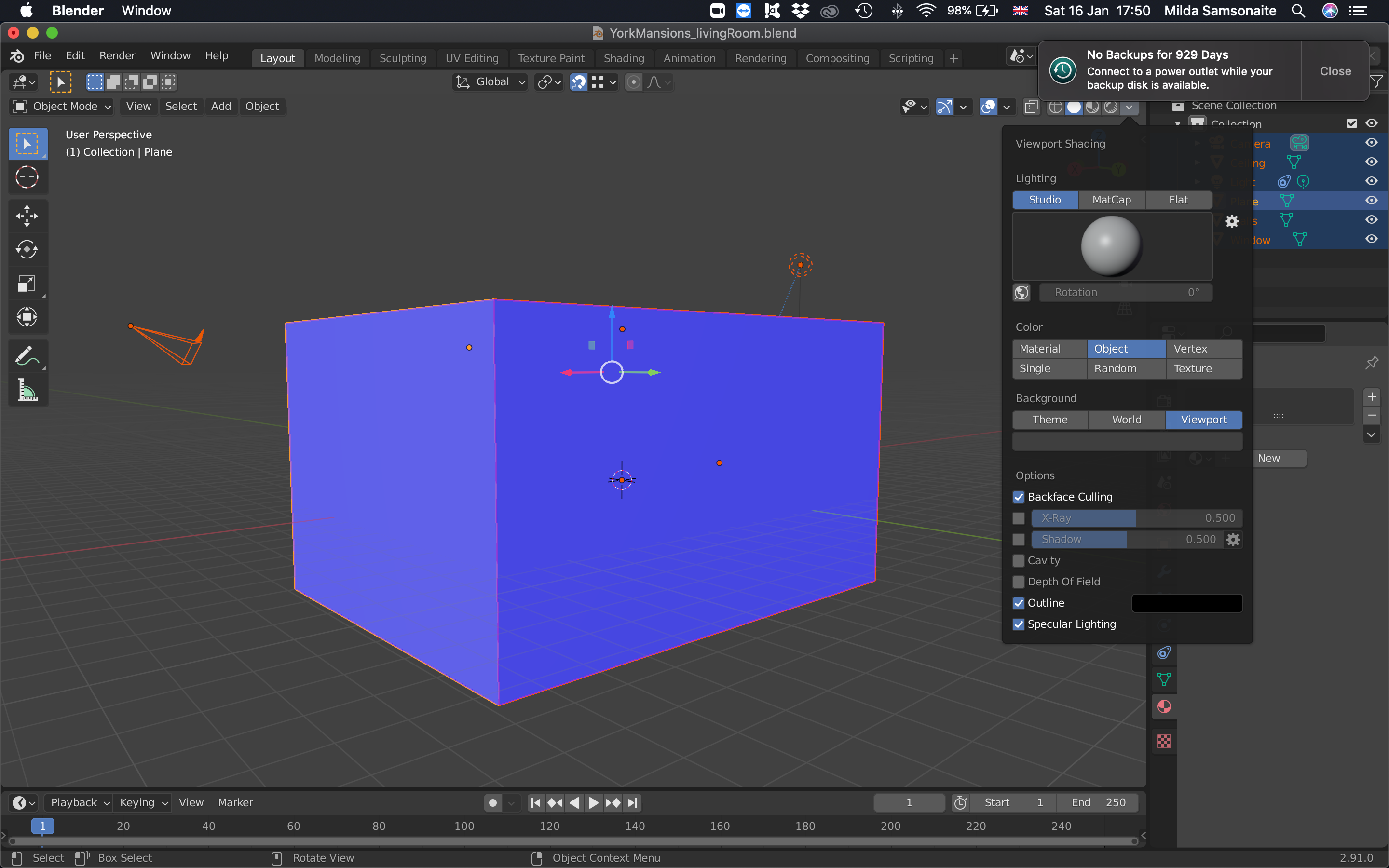The image size is (1389, 868).
Task: Click the Outline color swatch
Action: [1186, 603]
